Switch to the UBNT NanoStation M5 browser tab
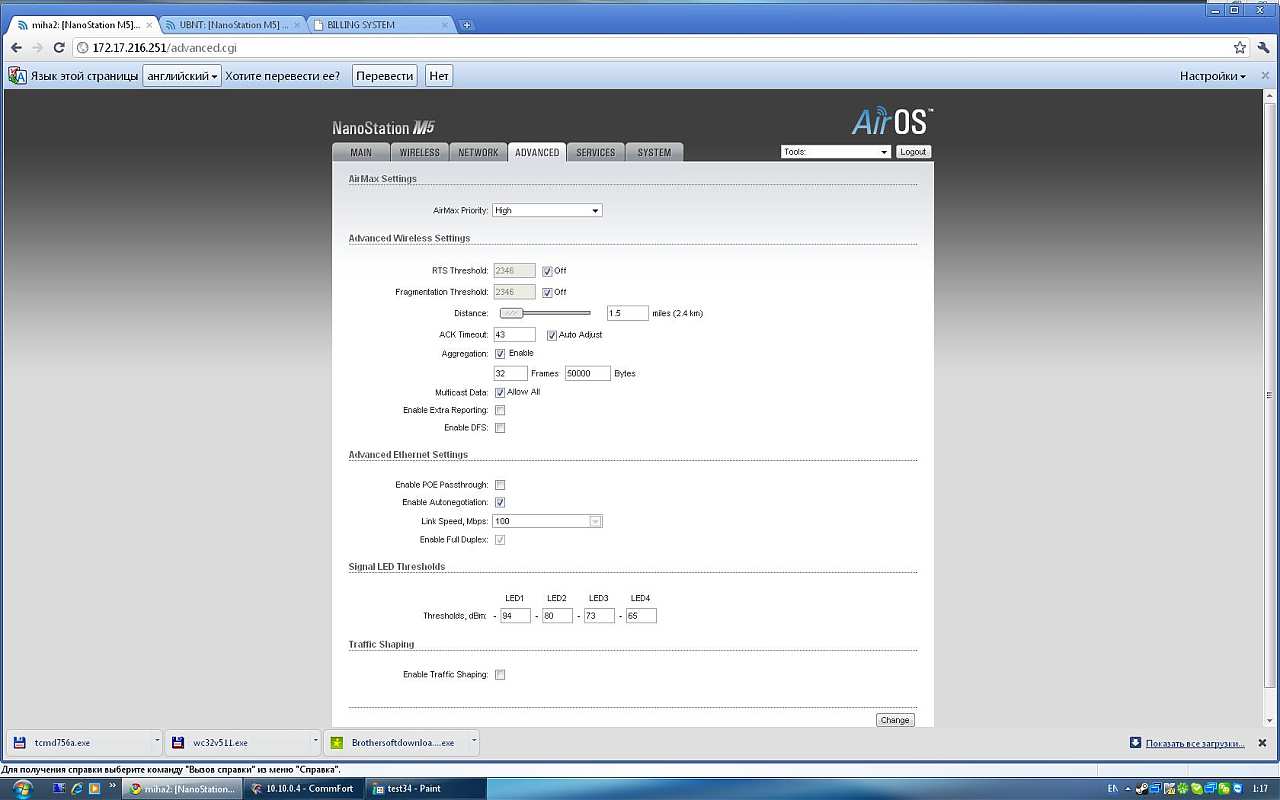The width and height of the screenshot is (1280, 800). (232, 25)
